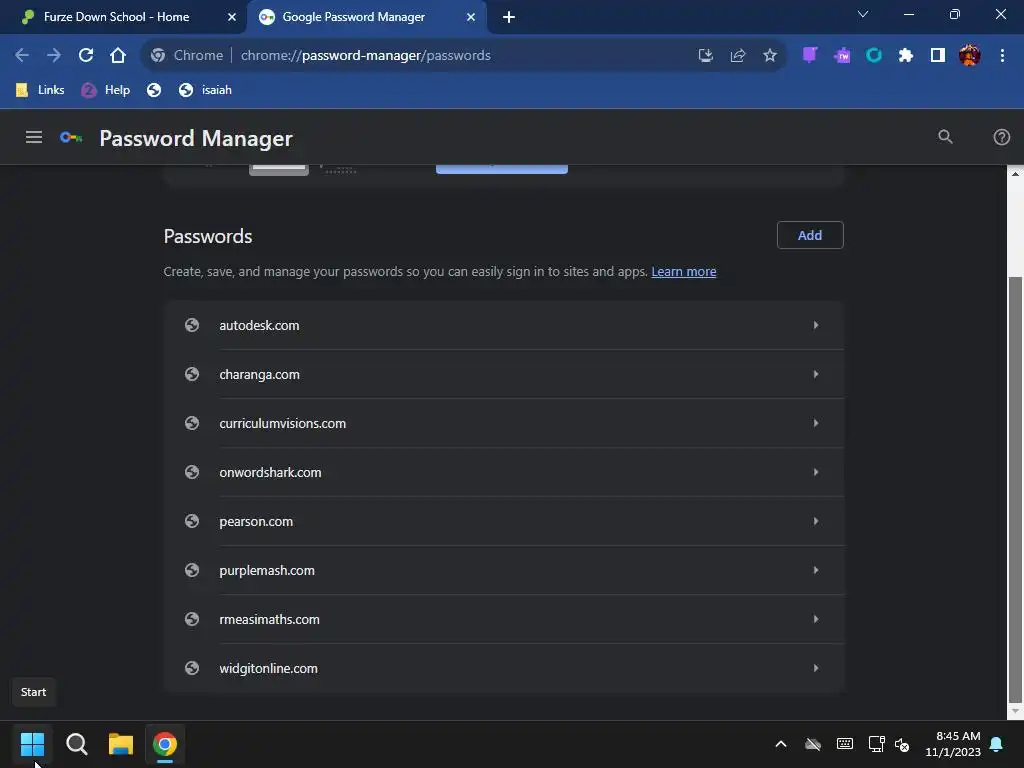
Task: Go forward to the next page
Action: point(54,56)
